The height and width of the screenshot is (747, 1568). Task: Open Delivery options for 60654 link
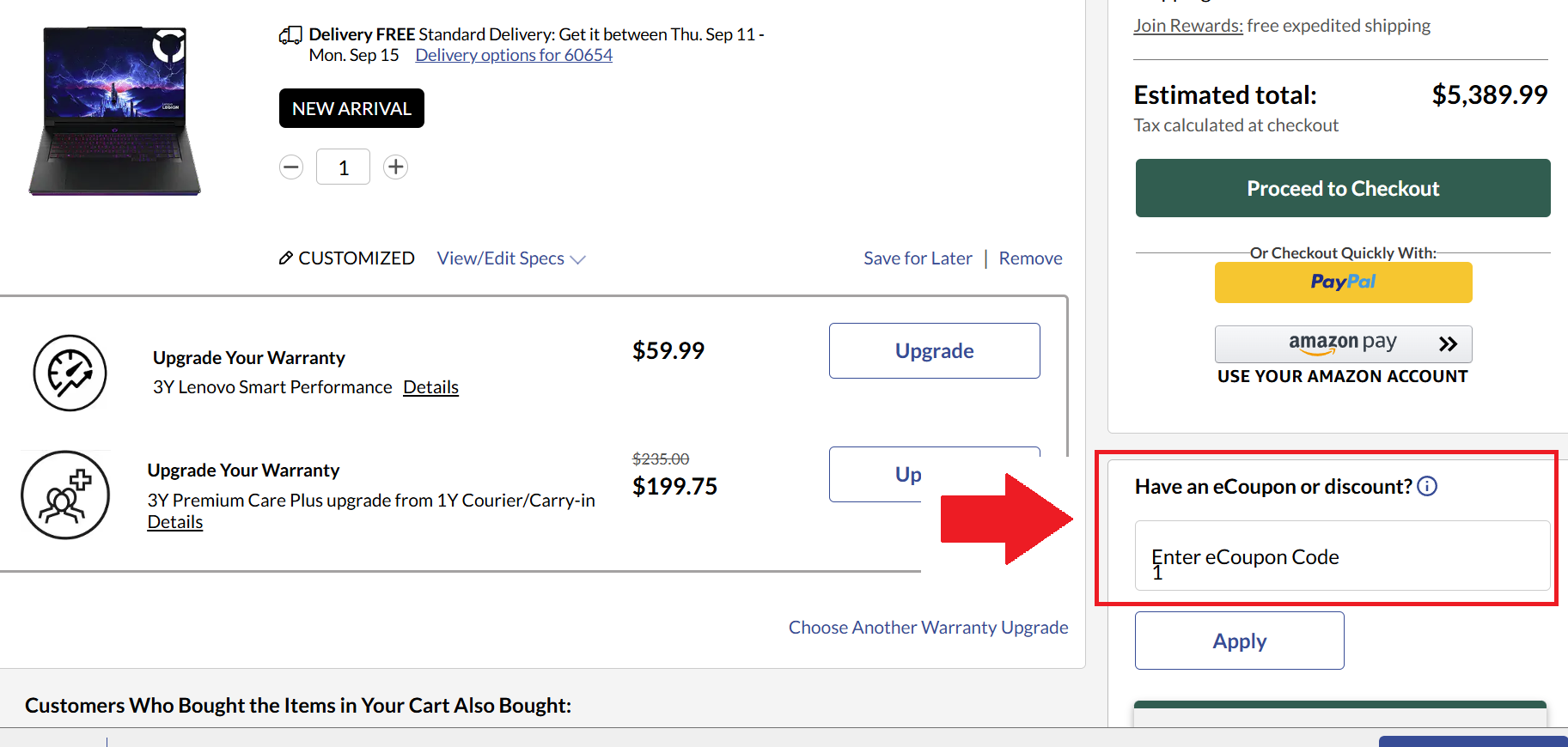point(514,55)
